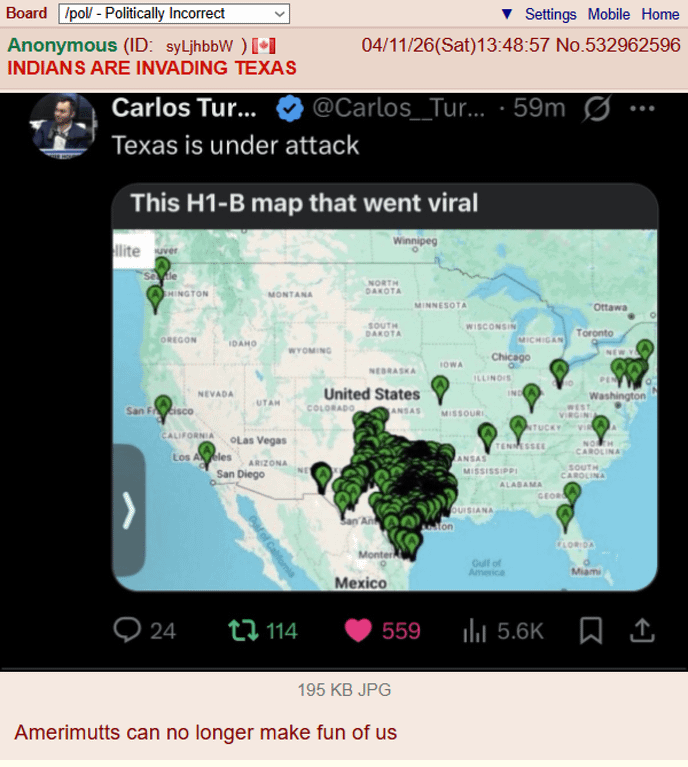688x767 pixels.
Task: Click the green retweet icon
Action: point(243,630)
